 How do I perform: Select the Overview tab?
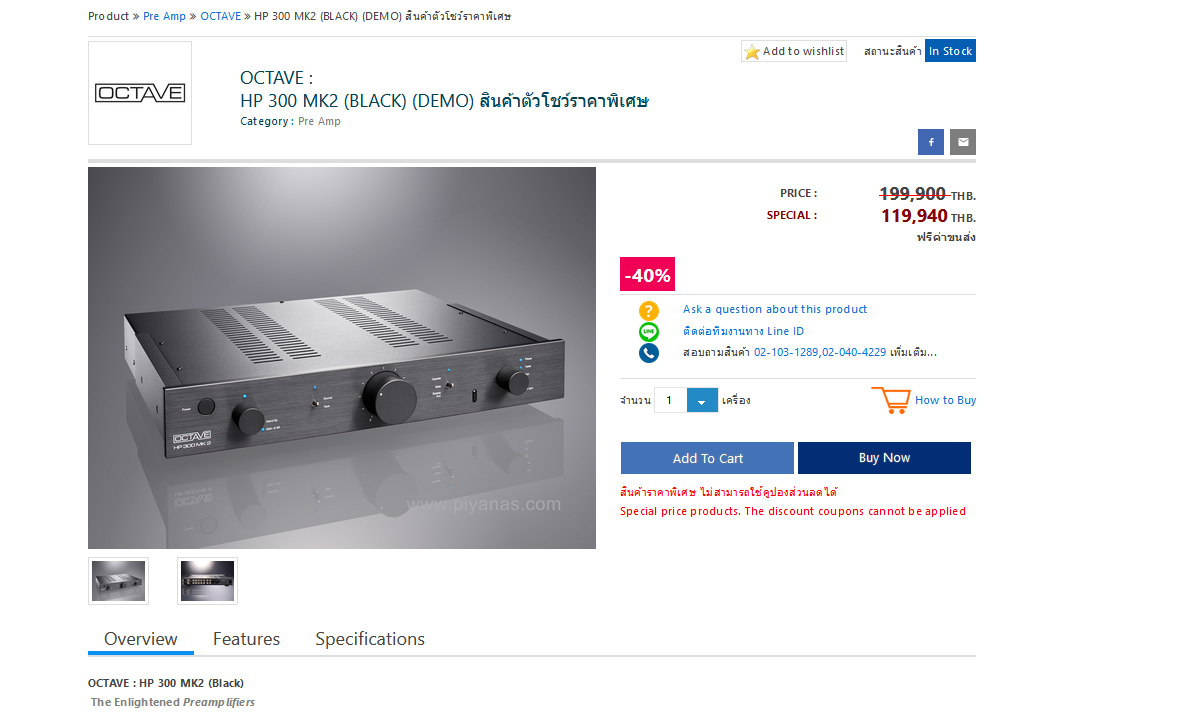click(141, 639)
